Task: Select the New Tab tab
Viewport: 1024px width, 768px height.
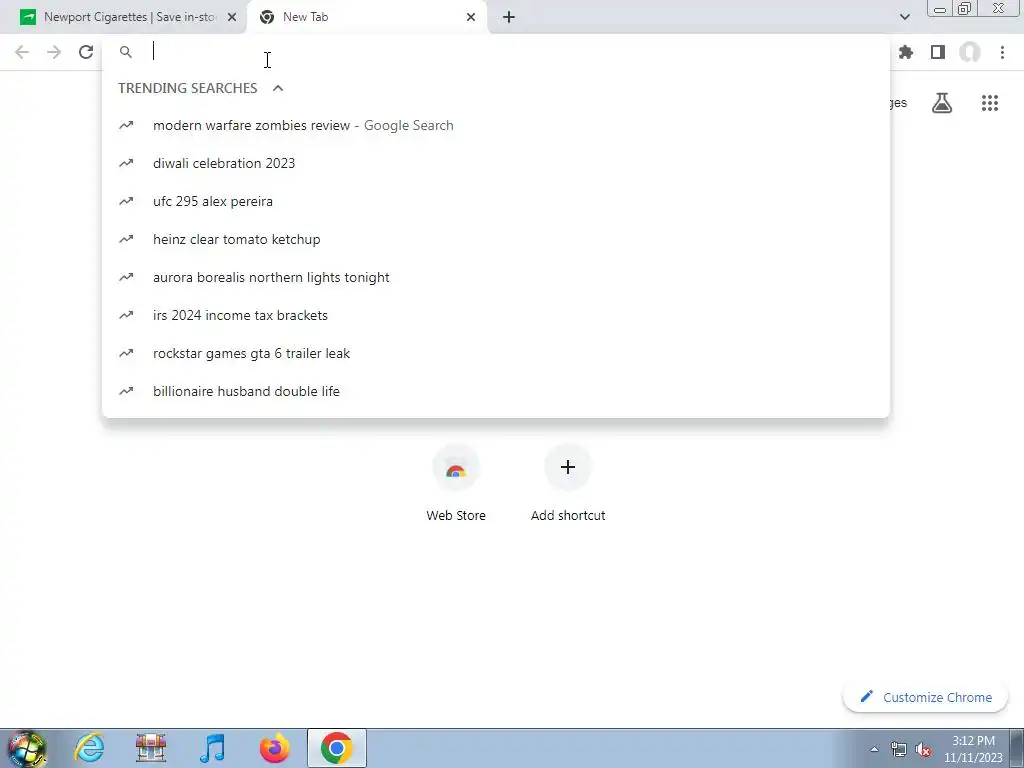Action: 367,17
